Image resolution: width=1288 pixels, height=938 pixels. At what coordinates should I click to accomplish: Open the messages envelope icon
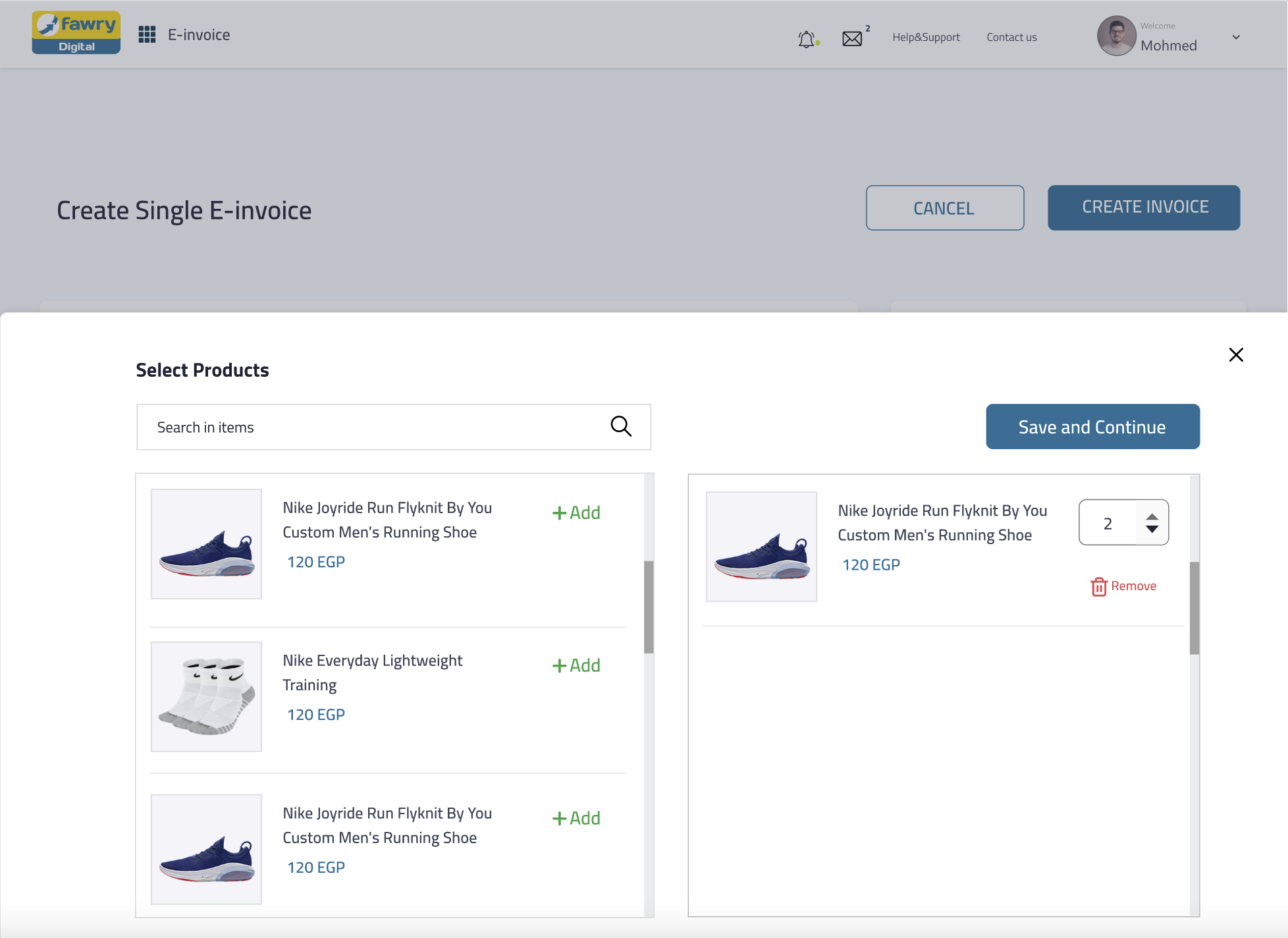(x=852, y=39)
